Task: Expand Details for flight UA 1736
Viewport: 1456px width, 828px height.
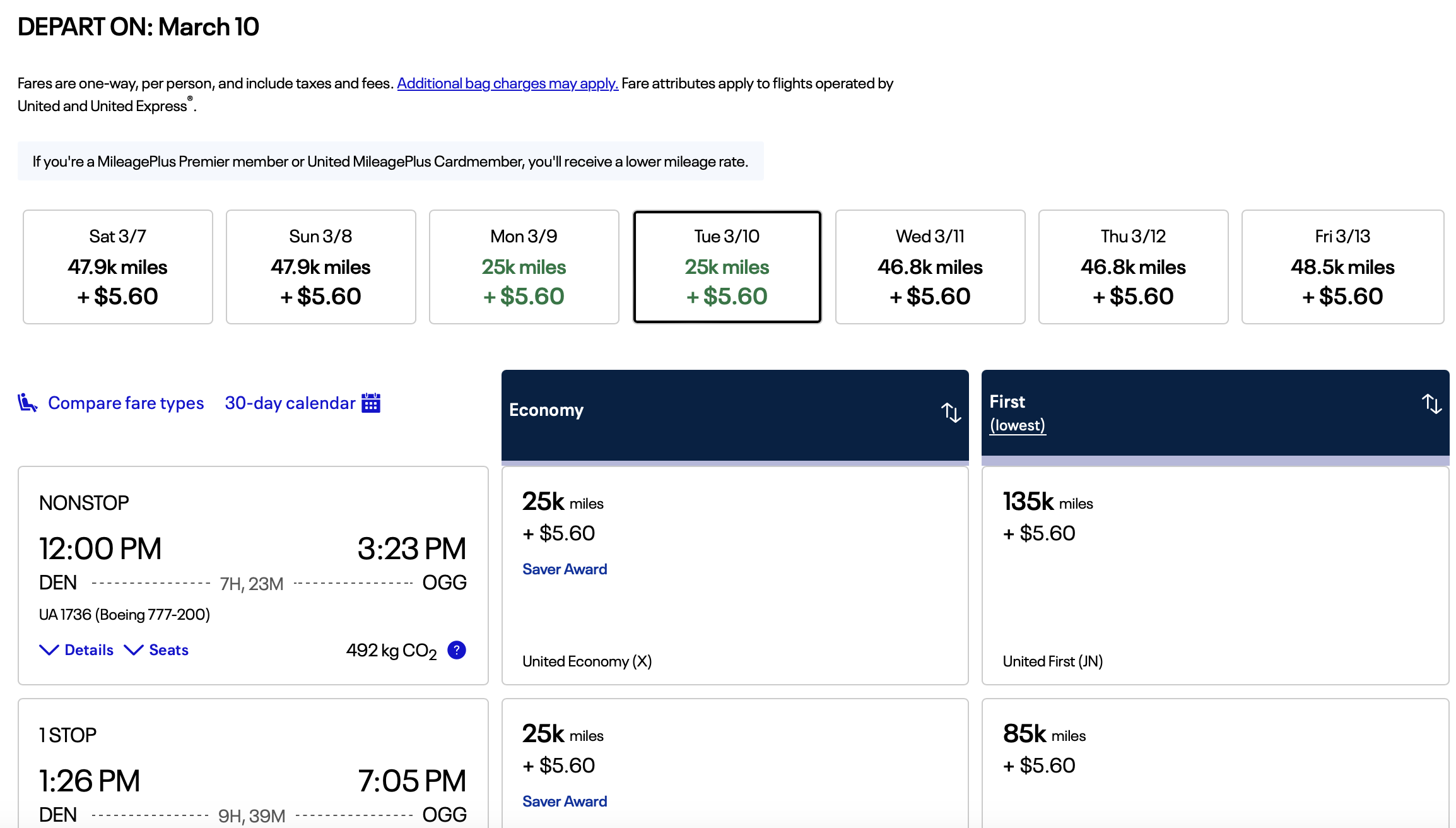Action: tap(76, 650)
